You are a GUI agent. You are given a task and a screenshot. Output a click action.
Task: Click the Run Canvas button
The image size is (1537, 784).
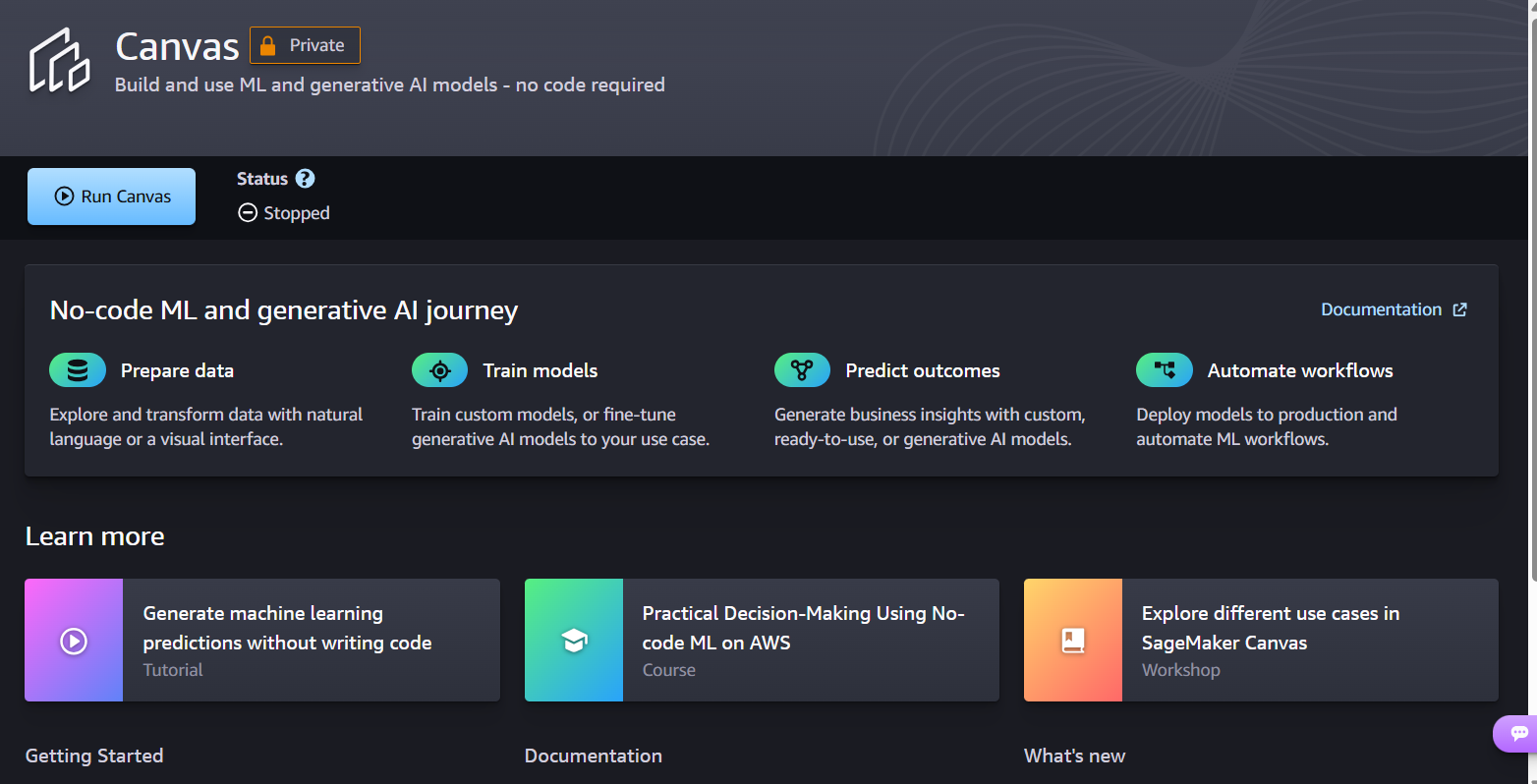111,196
